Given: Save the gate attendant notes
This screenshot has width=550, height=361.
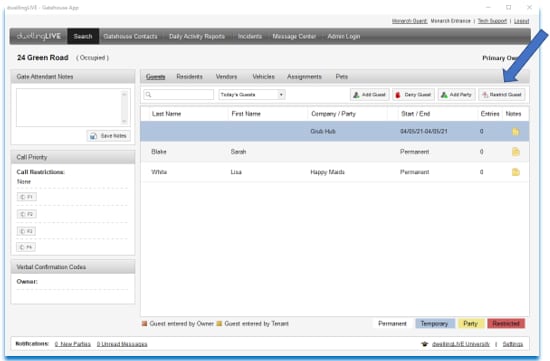Looking at the screenshot, I should (108, 136).
